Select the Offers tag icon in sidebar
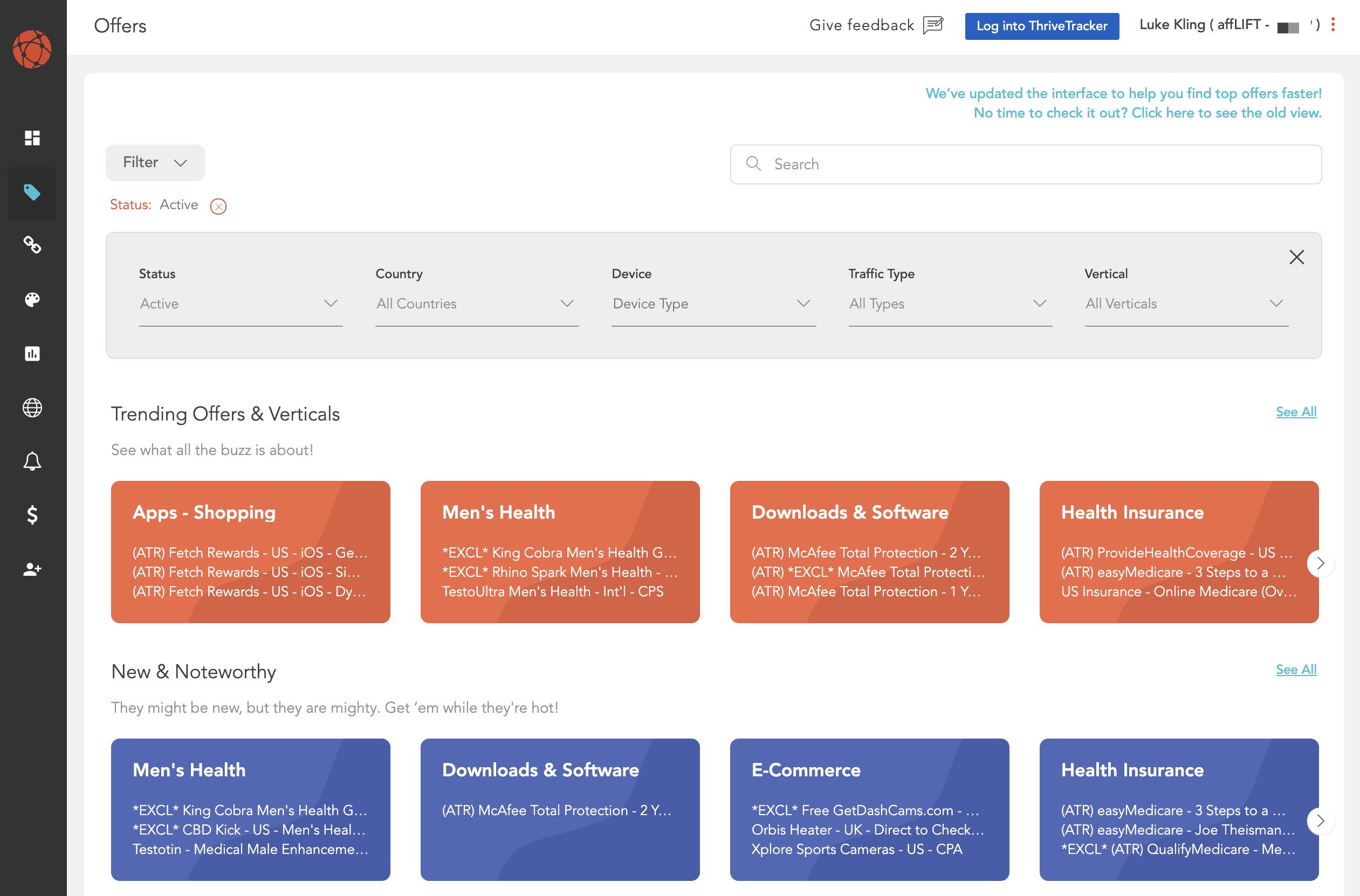 (32, 192)
